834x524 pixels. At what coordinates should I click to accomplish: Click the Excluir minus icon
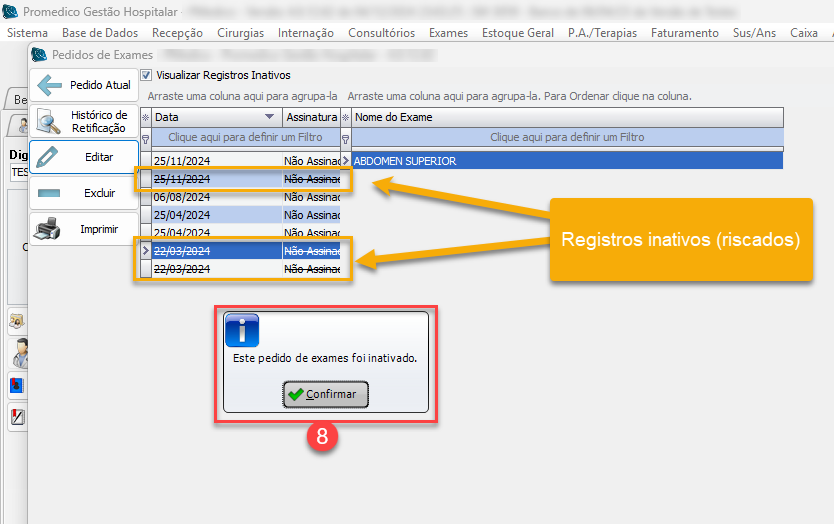pyautogui.click(x=48, y=193)
